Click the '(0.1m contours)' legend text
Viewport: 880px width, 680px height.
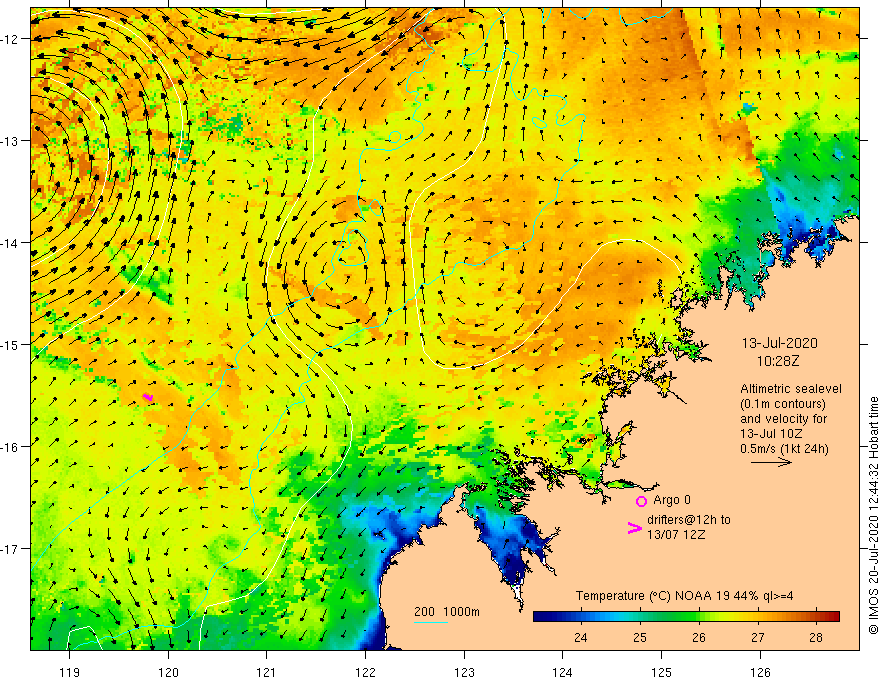point(783,404)
